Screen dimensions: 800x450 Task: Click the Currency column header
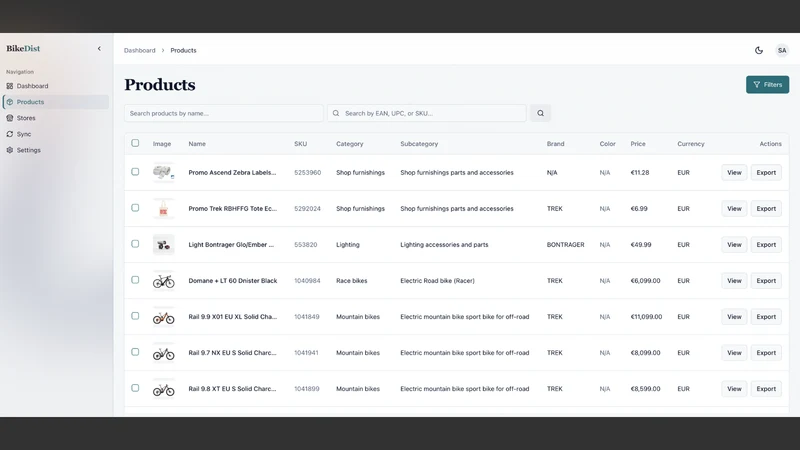pyautogui.click(x=690, y=144)
